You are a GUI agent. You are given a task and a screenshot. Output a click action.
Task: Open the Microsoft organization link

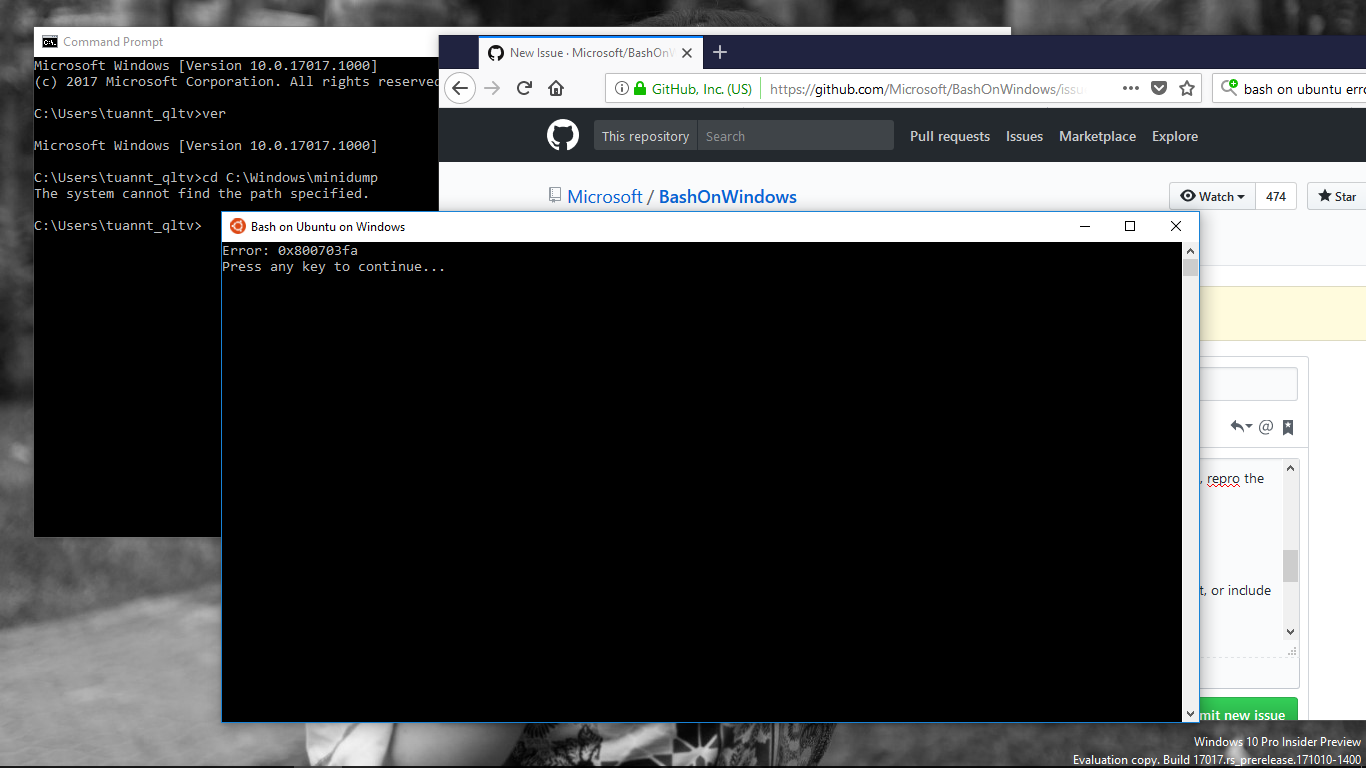click(x=605, y=197)
